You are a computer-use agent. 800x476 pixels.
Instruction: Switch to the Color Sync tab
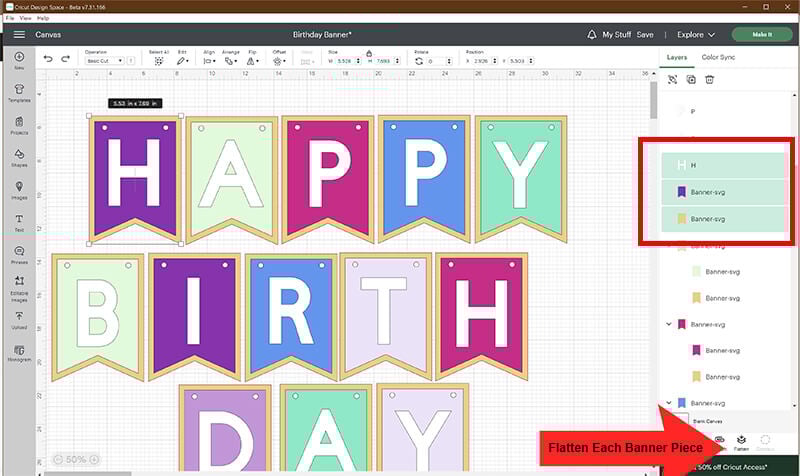pyautogui.click(x=718, y=57)
